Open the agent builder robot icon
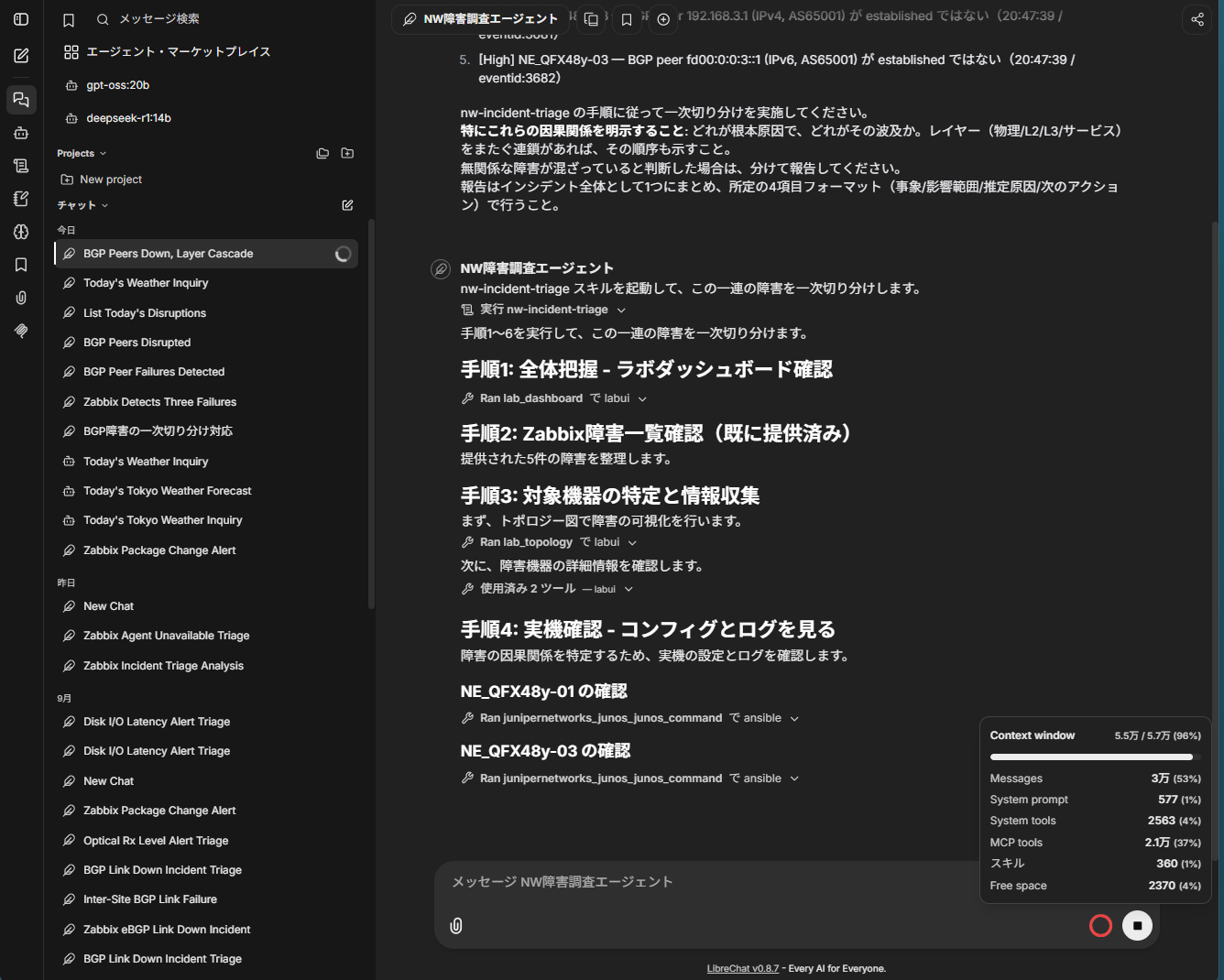Image resolution: width=1224 pixels, height=980 pixels. click(21, 133)
